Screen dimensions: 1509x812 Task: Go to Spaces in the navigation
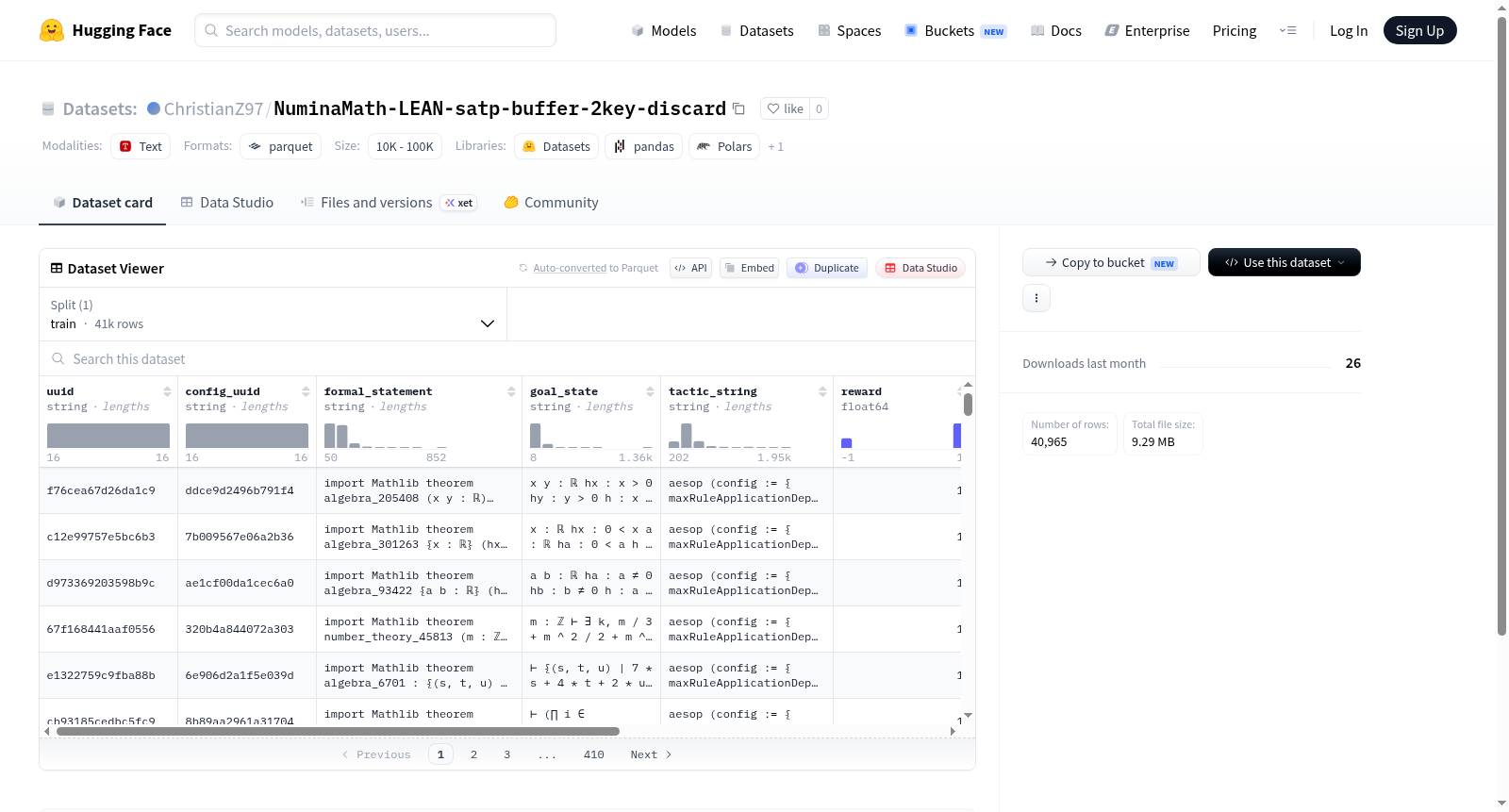[849, 30]
